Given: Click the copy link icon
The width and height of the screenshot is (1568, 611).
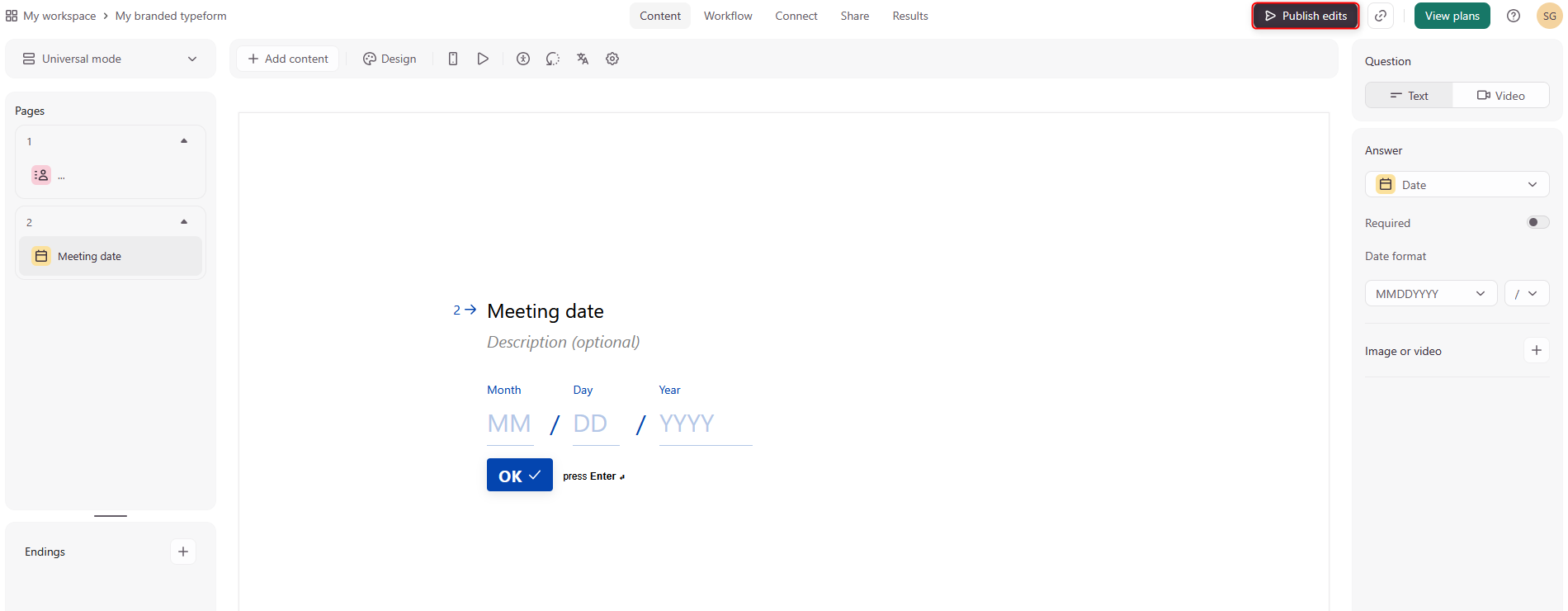Looking at the screenshot, I should (x=1381, y=16).
